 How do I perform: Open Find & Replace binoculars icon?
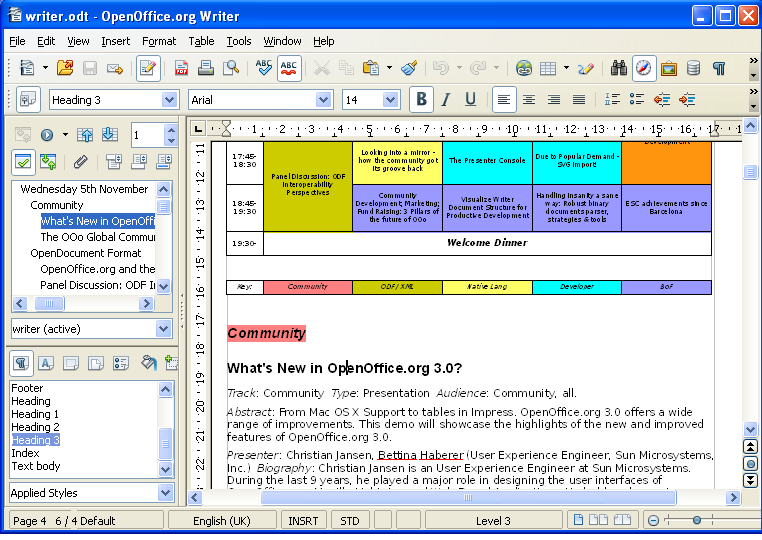click(618, 69)
